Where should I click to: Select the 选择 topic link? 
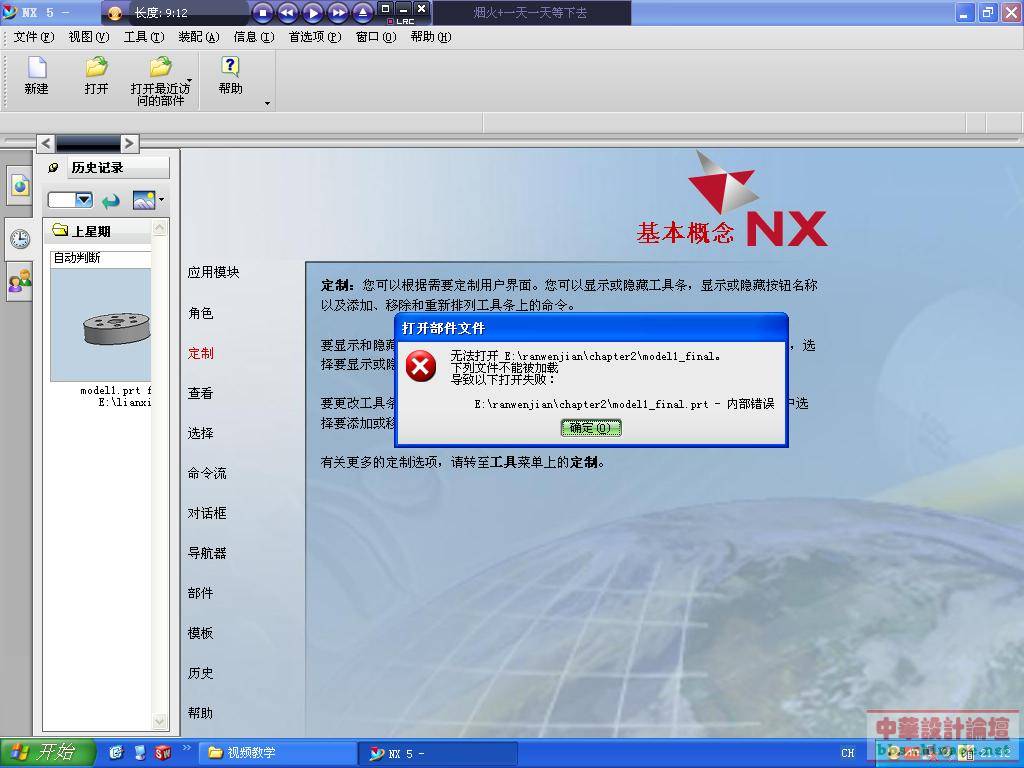(x=200, y=433)
